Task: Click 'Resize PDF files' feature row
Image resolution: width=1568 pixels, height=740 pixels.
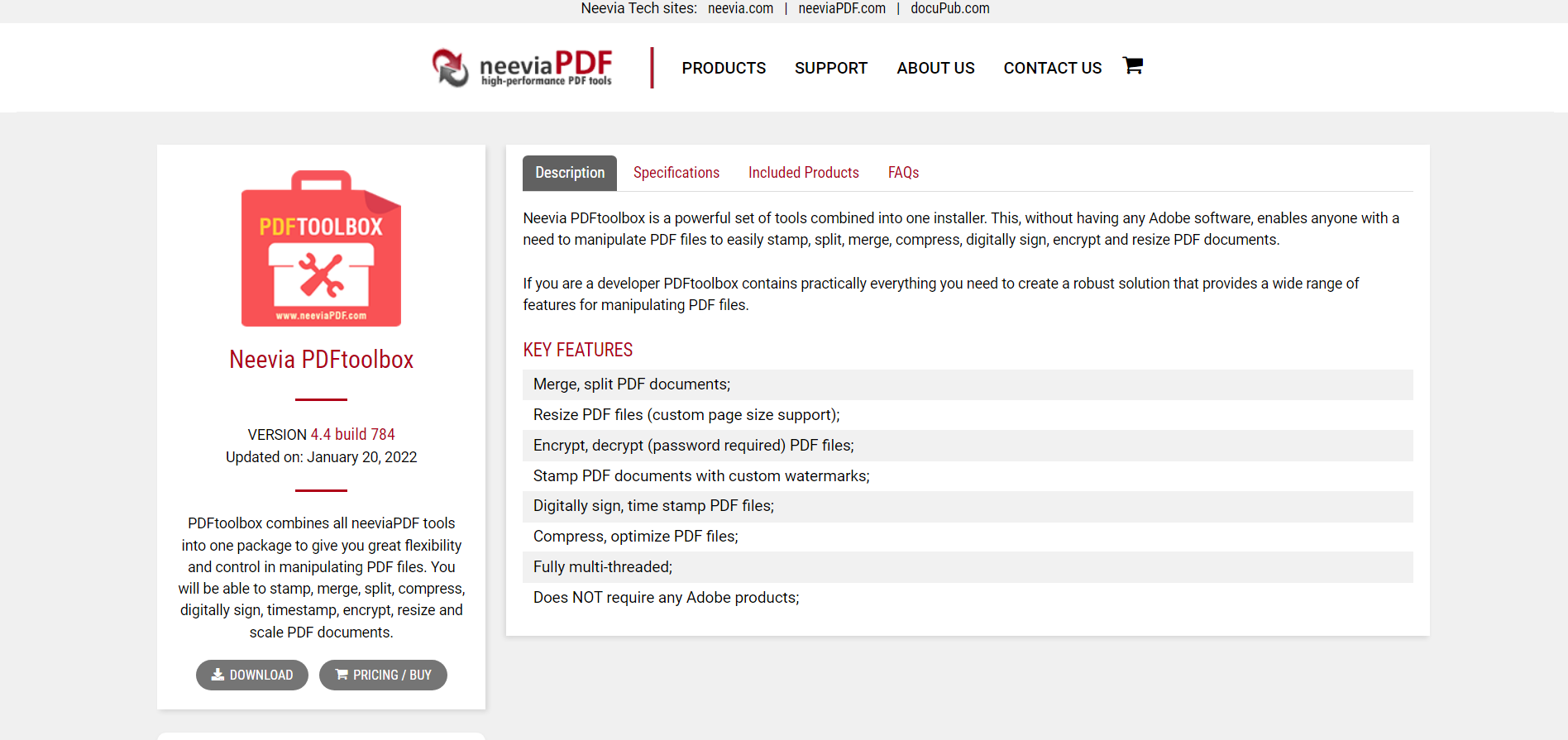Action: [x=968, y=415]
